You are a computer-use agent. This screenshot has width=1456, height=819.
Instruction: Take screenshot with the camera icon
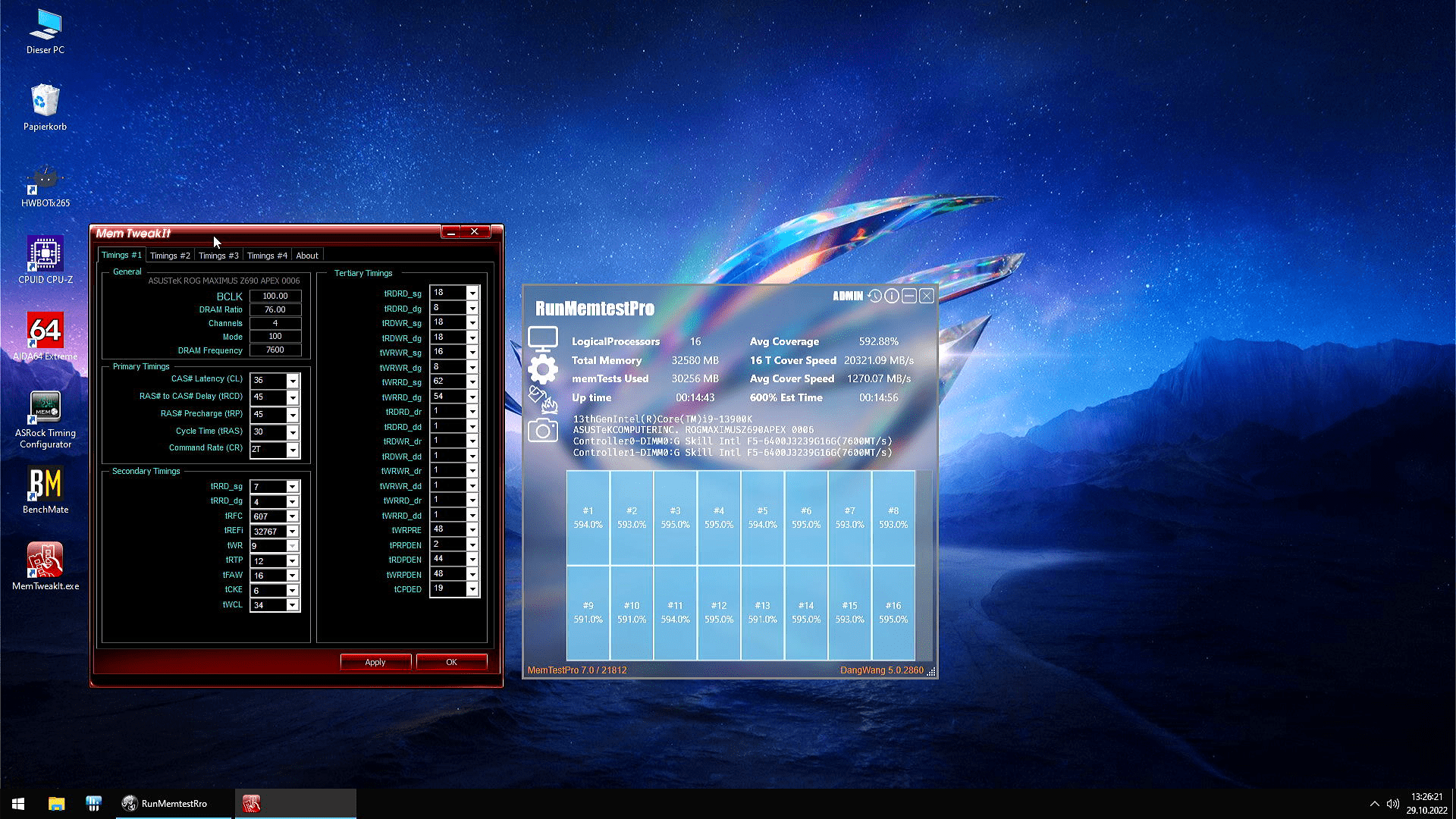coord(543,431)
